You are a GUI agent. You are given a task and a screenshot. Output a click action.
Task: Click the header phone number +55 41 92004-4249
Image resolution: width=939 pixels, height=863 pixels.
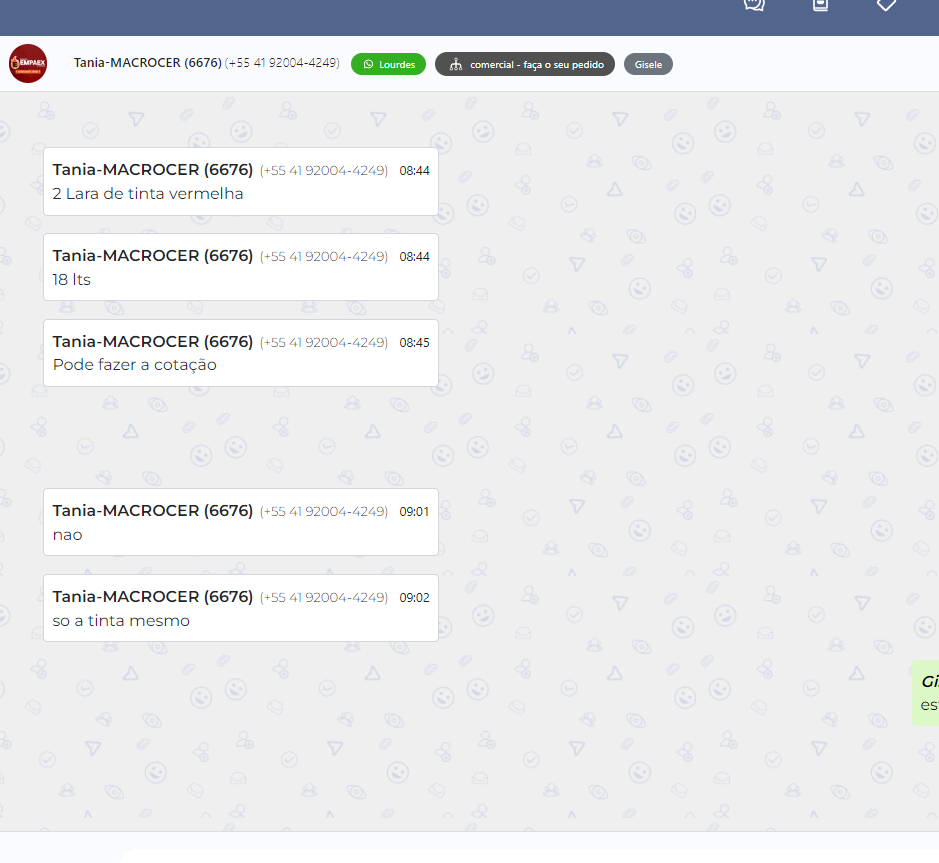pyautogui.click(x=282, y=63)
